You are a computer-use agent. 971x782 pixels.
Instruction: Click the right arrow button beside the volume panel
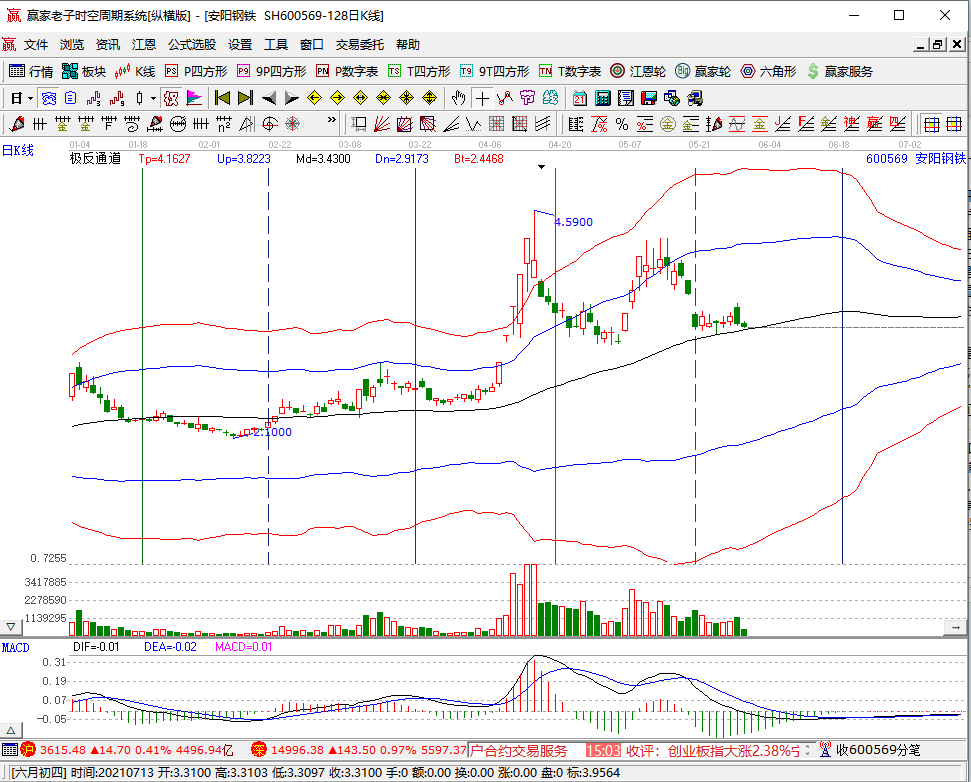pyautogui.click(x=955, y=627)
